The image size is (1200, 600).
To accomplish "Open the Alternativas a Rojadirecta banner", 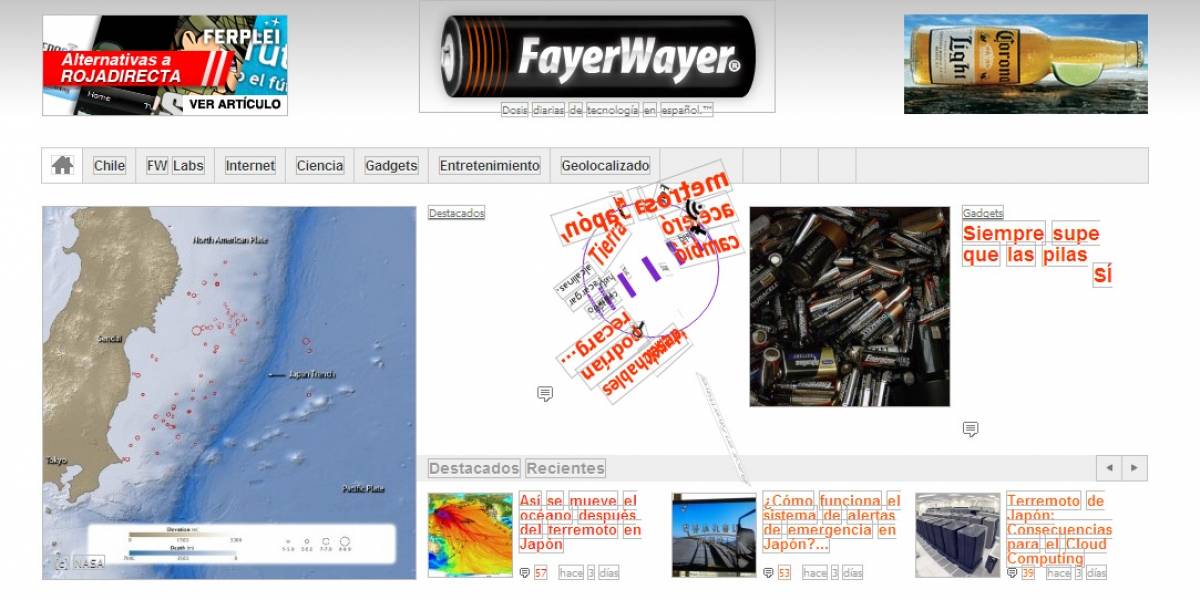I will click(x=165, y=65).
